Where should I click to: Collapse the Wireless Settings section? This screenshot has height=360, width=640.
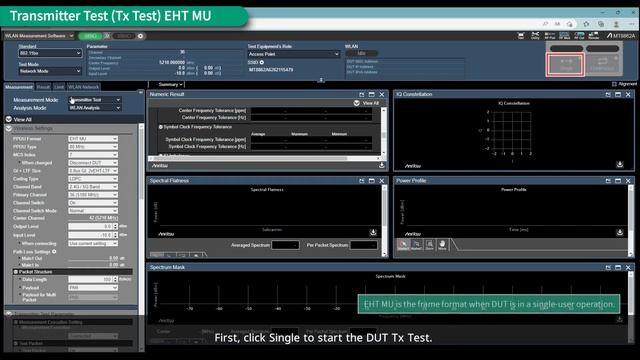click(9, 128)
